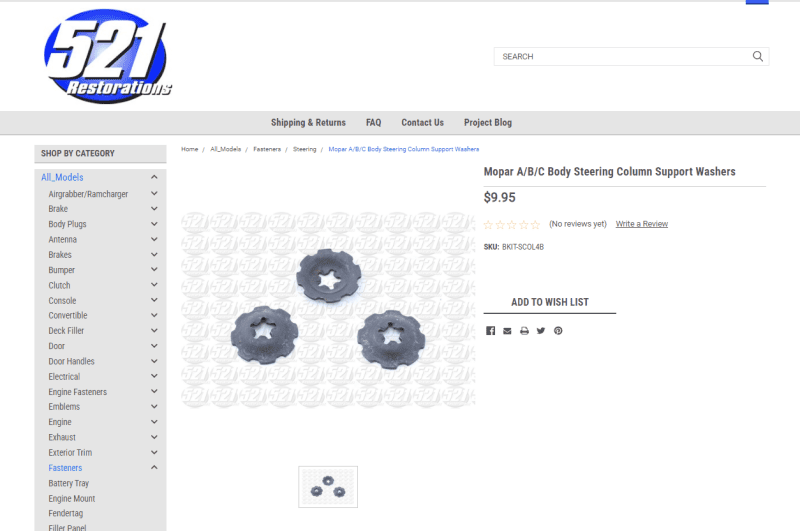The image size is (800, 531).
Task: Share product on Twitter
Action: (541, 331)
